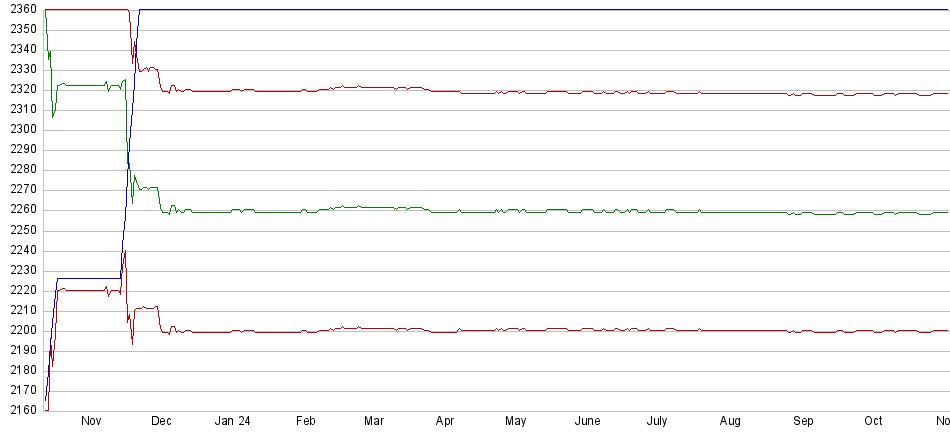Click the Feb month label

click(x=305, y=422)
